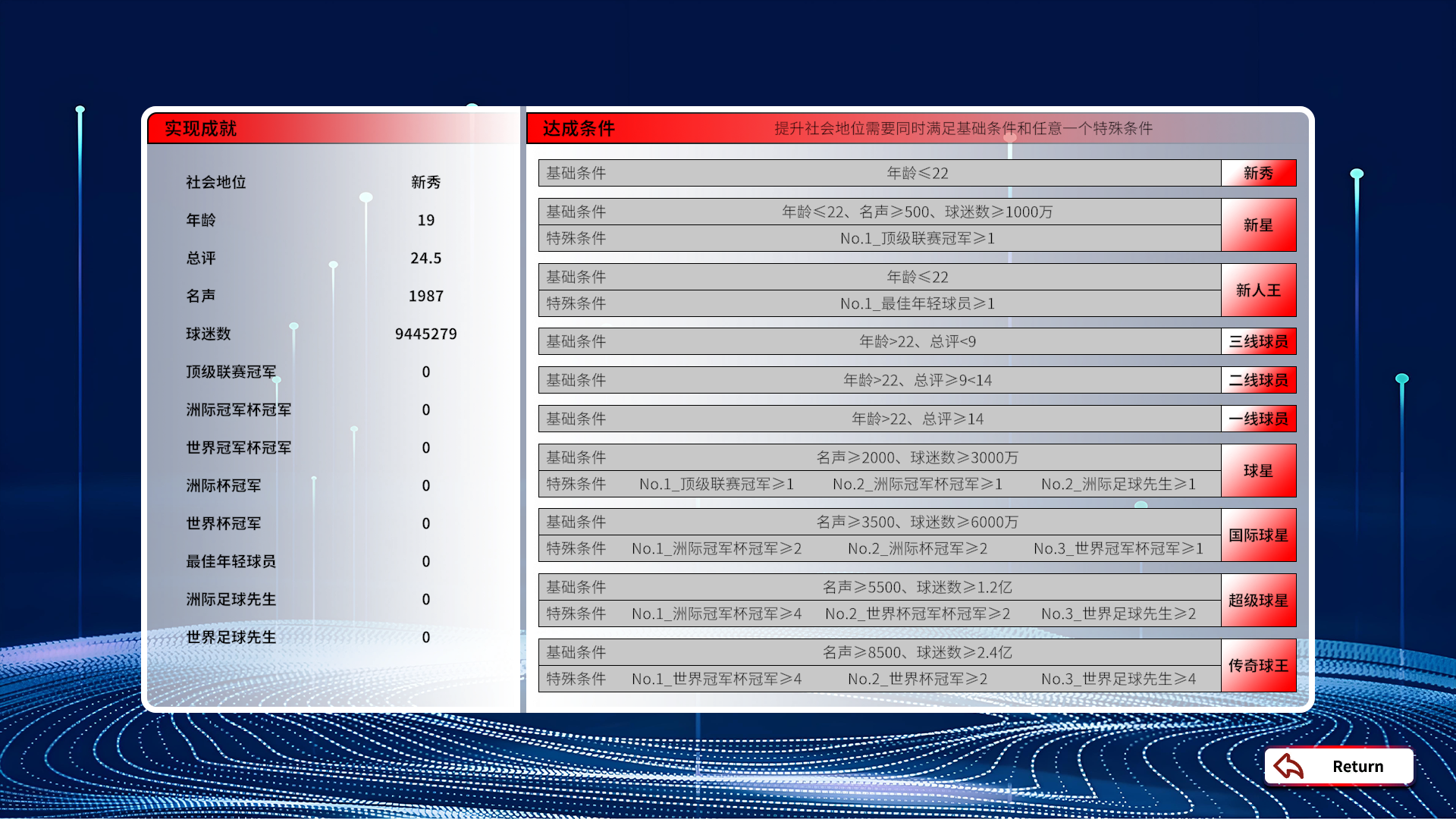Select the 新星 rank badge
Image resolution: width=1456 pixels, height=819 pixels.
point(1258,224)
